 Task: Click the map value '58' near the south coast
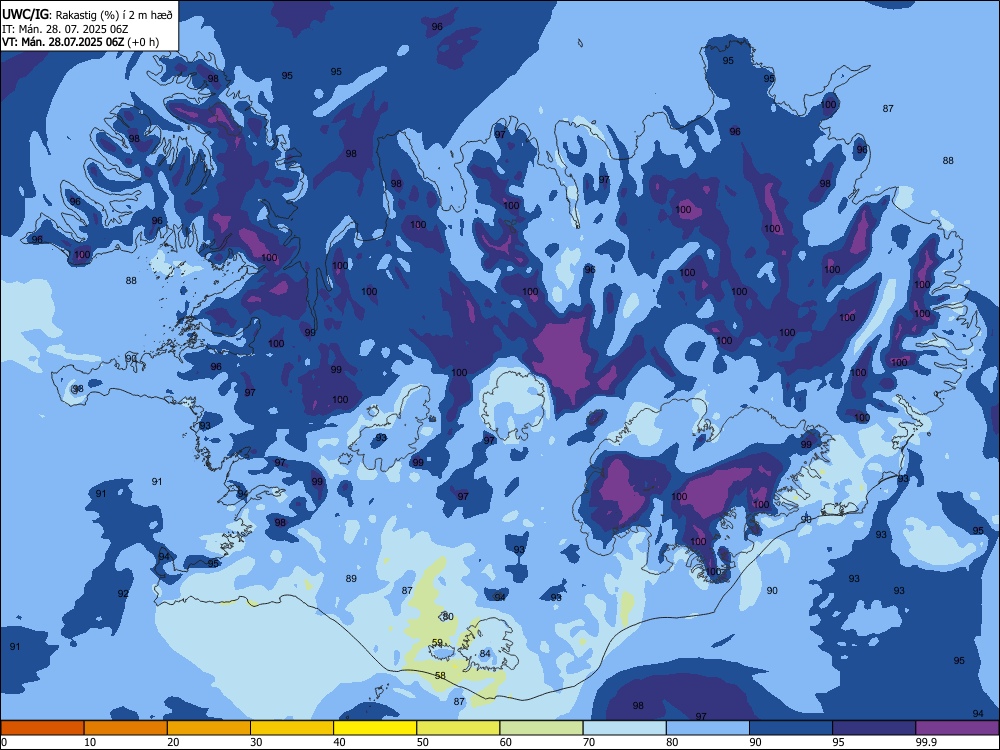coord(440,675)
